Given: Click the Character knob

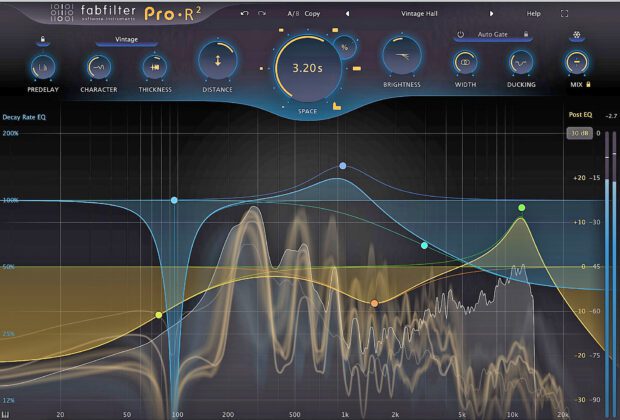Looking at the screenshot, I should pos(98,67).
